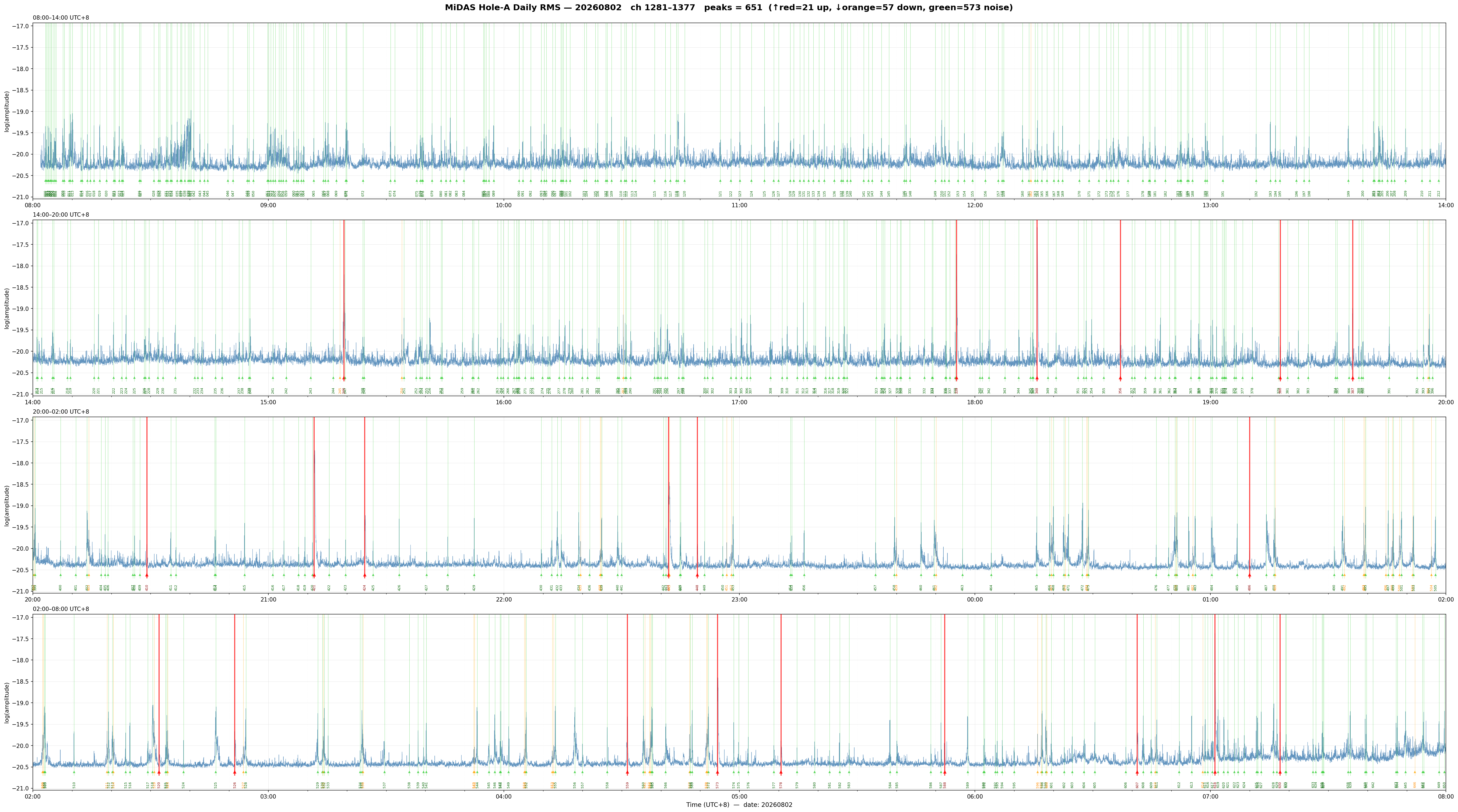Select the 00:00 time tick label

tap(975, 599)
